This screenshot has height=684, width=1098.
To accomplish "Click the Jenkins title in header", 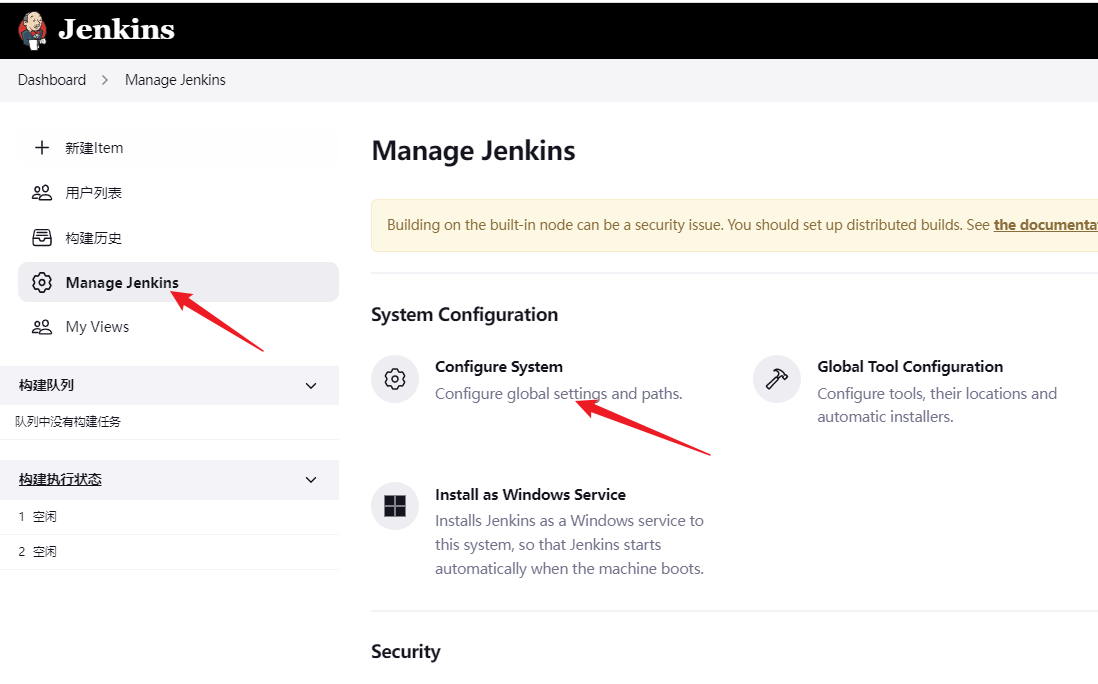I will (x=116, y=29).
